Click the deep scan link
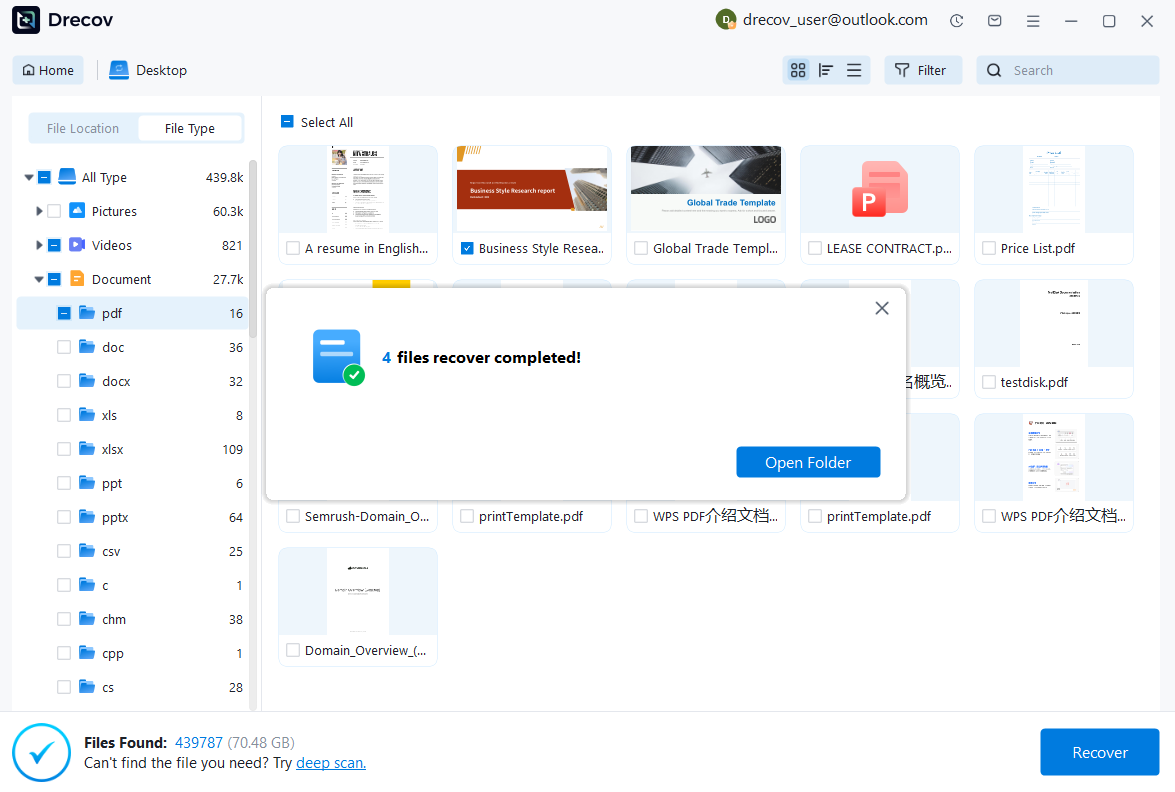The image size is (1175, 792). tap(331, 763)
